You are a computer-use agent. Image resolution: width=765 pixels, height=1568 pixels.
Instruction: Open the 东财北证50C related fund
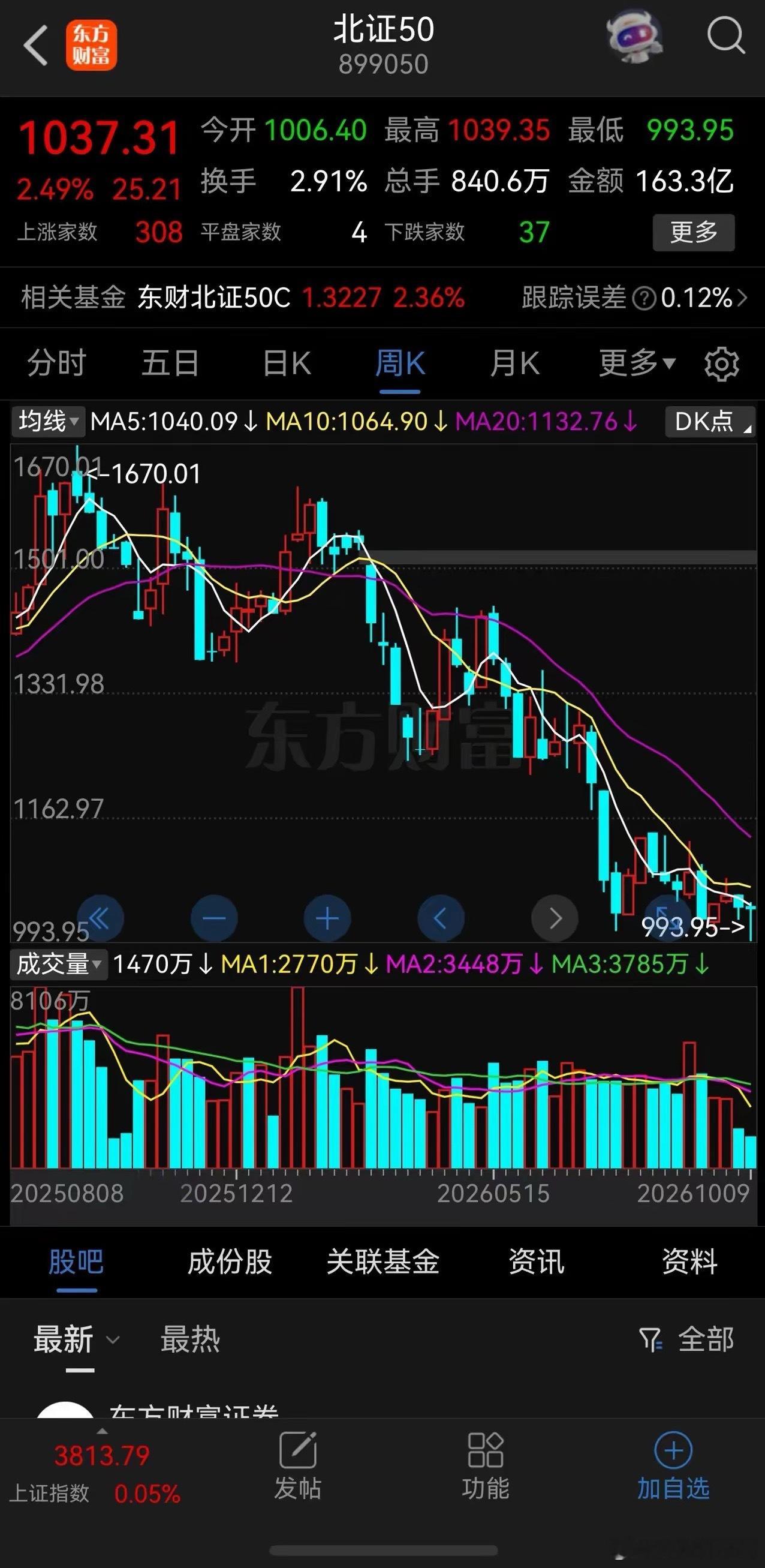pos(214,298)
